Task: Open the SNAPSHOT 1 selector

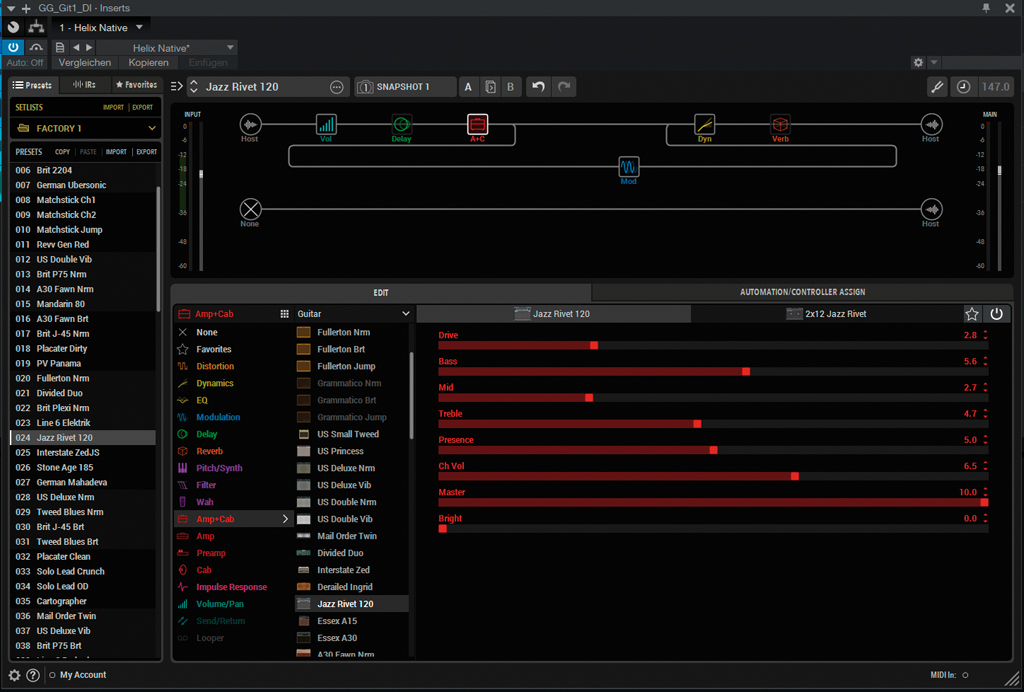Action: [405, 87]
